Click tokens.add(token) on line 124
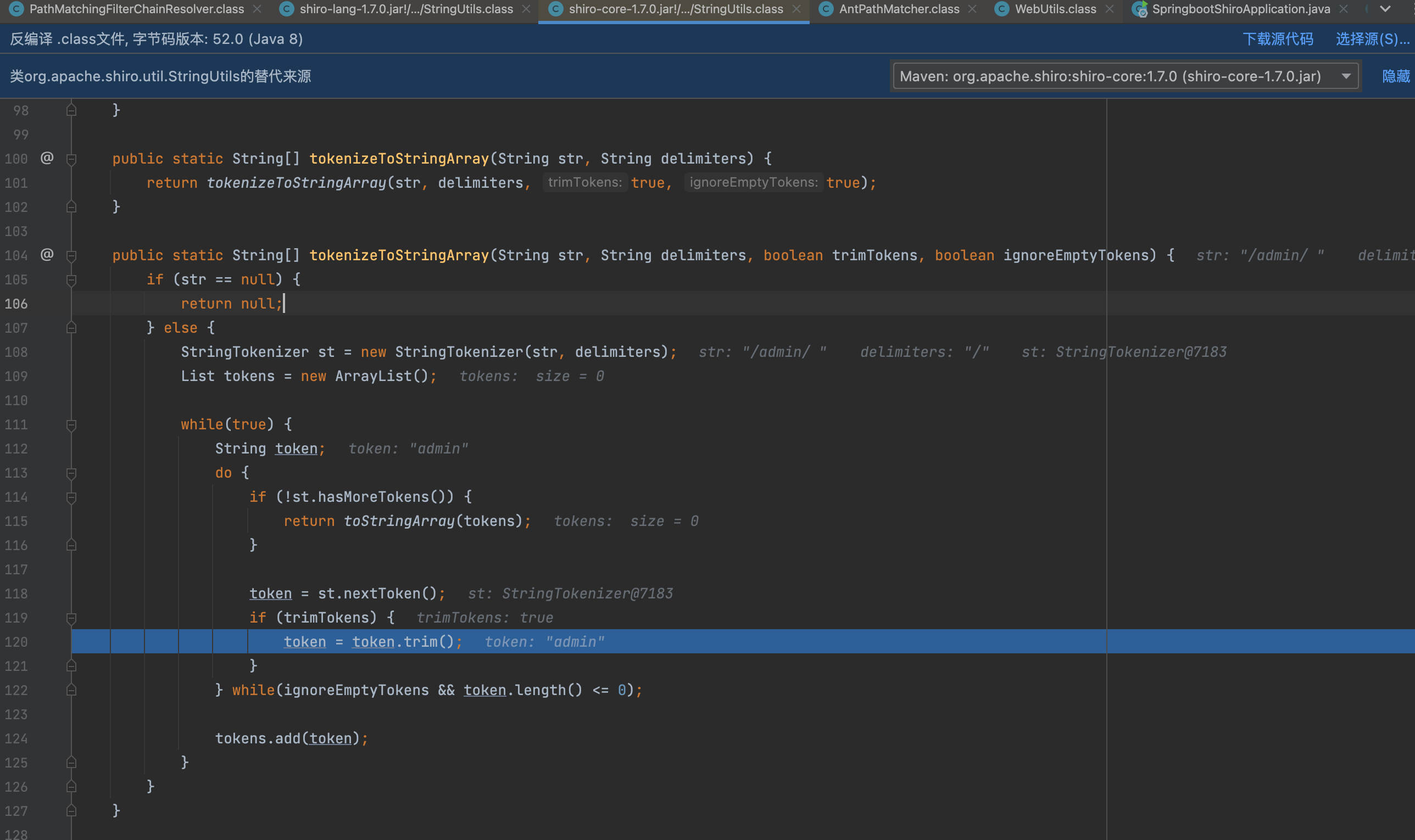Viewport: 1415px width, 840px height. coord(288,738)
